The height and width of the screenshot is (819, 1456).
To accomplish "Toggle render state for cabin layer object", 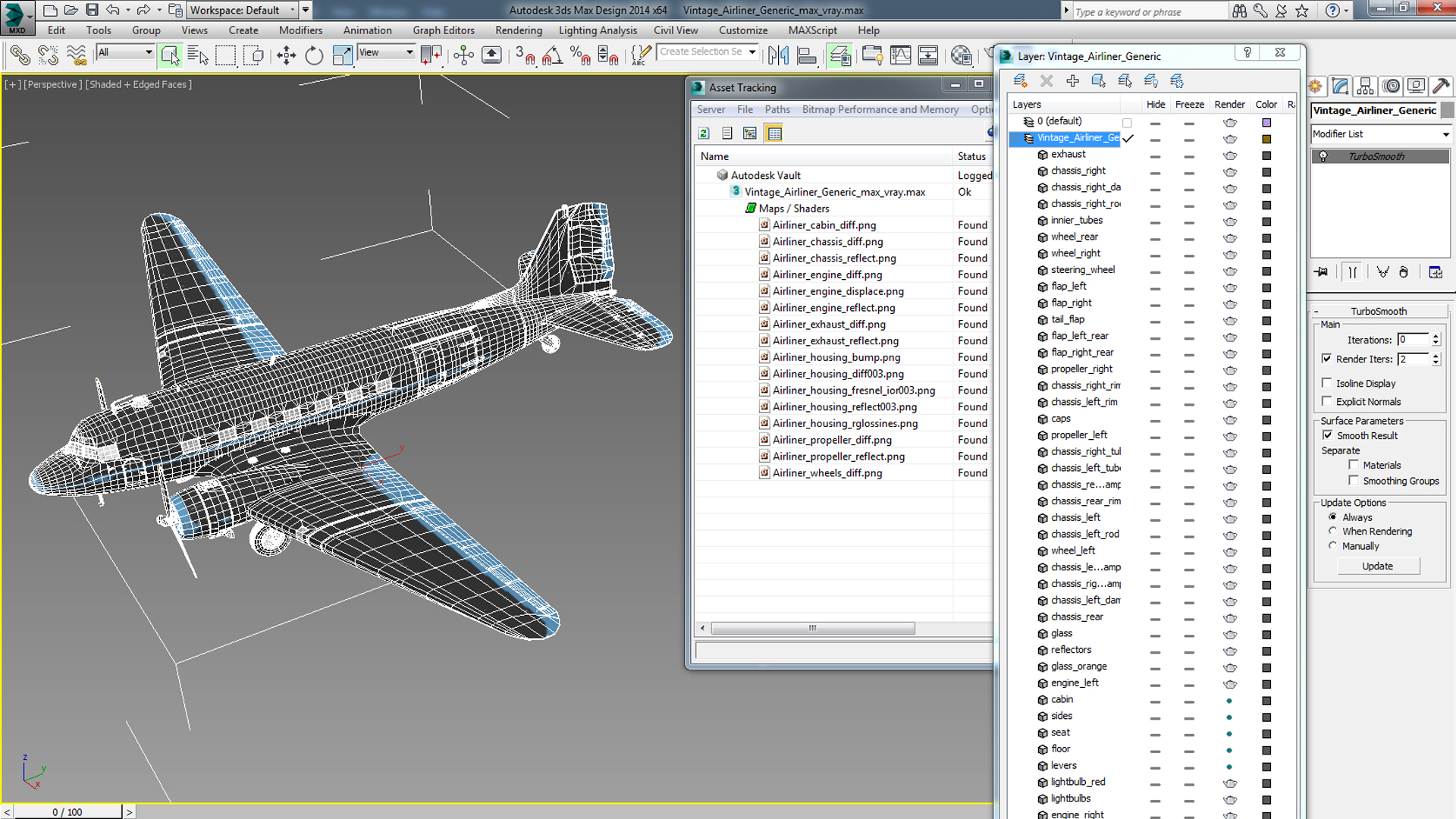I will click(x=1229, y=700).
